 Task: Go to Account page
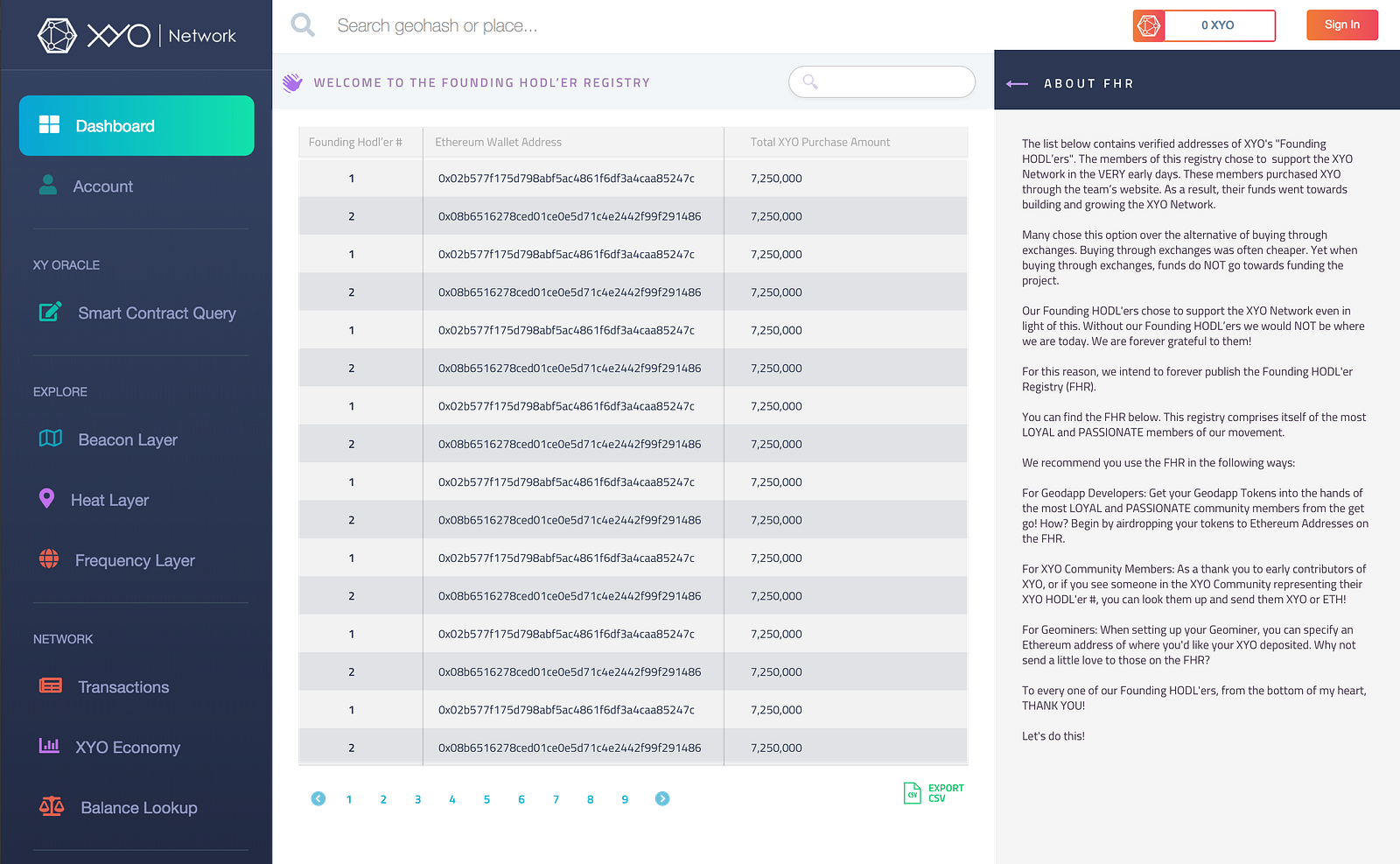pyautogui.click(x=103, y=186)
